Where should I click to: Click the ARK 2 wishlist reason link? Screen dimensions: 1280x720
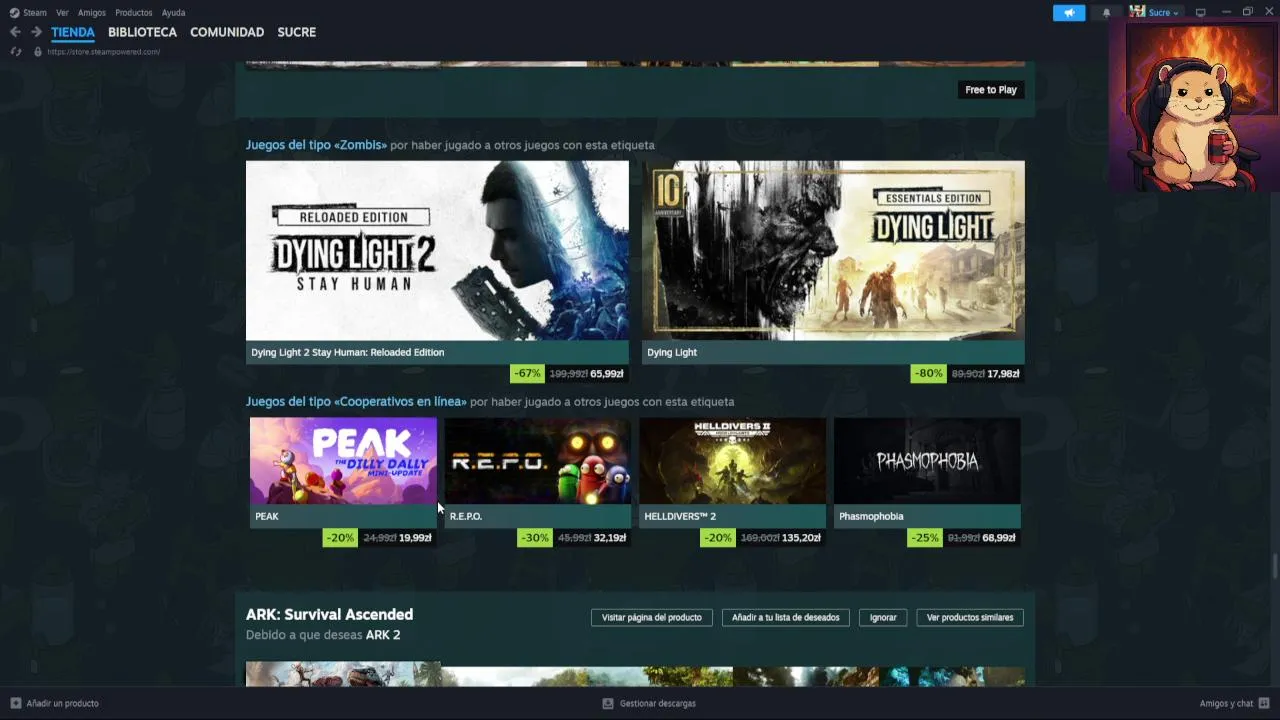click(383, 635)
